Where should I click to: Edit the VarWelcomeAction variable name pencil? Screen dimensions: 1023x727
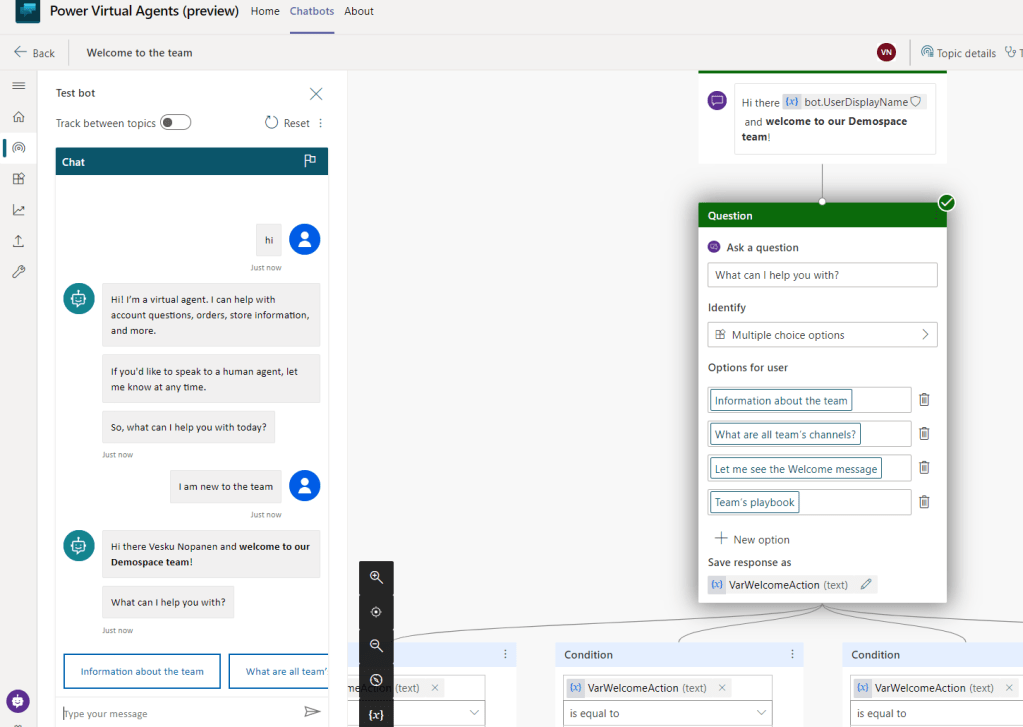866,584
